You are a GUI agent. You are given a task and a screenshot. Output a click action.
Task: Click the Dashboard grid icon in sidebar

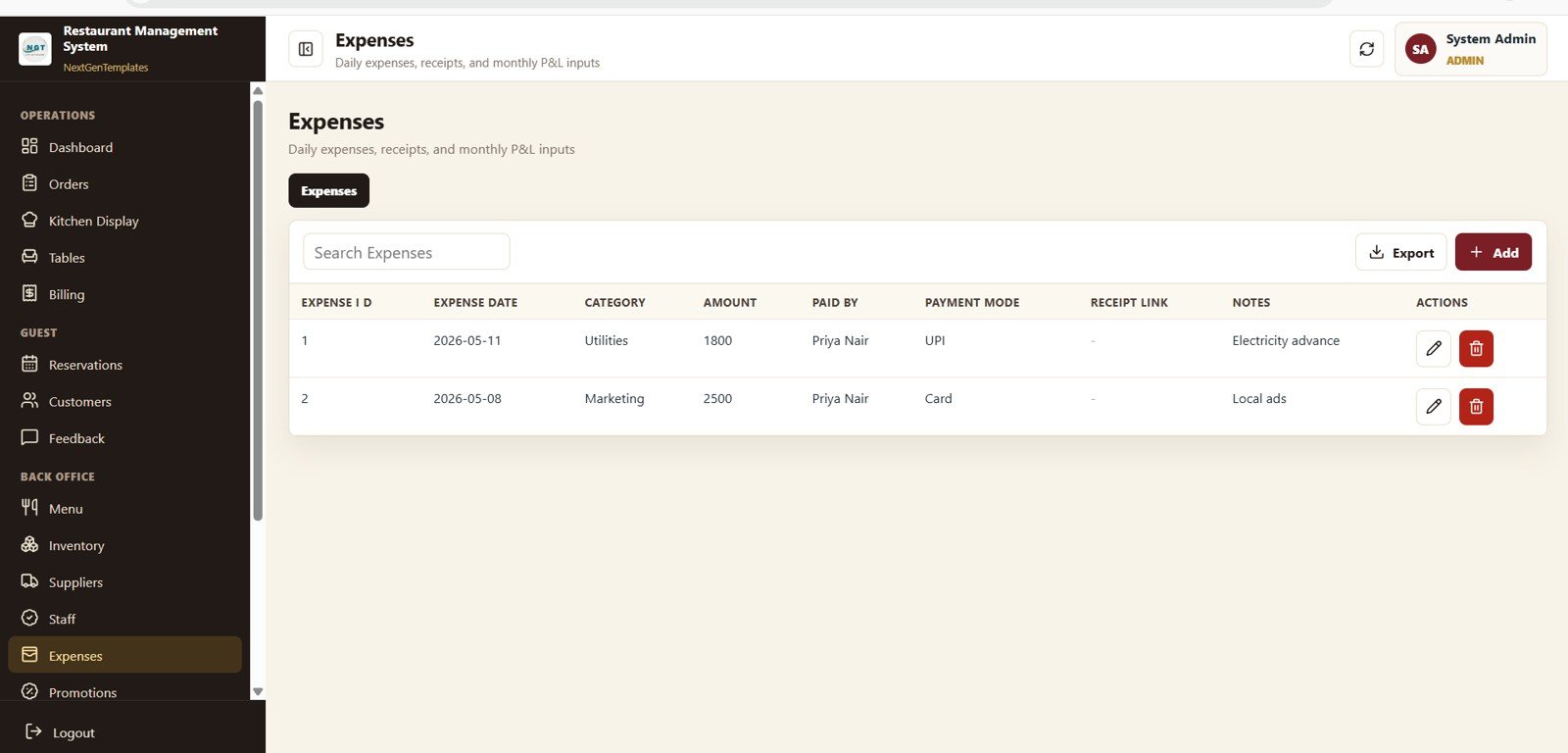(x=29, y=146)
